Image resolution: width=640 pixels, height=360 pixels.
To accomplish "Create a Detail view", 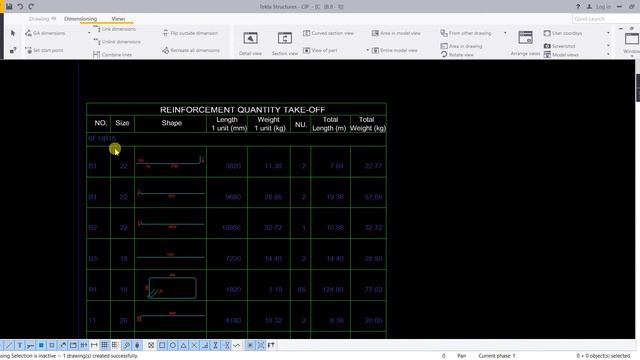I will pyautogui.click(x=250, y=43).
